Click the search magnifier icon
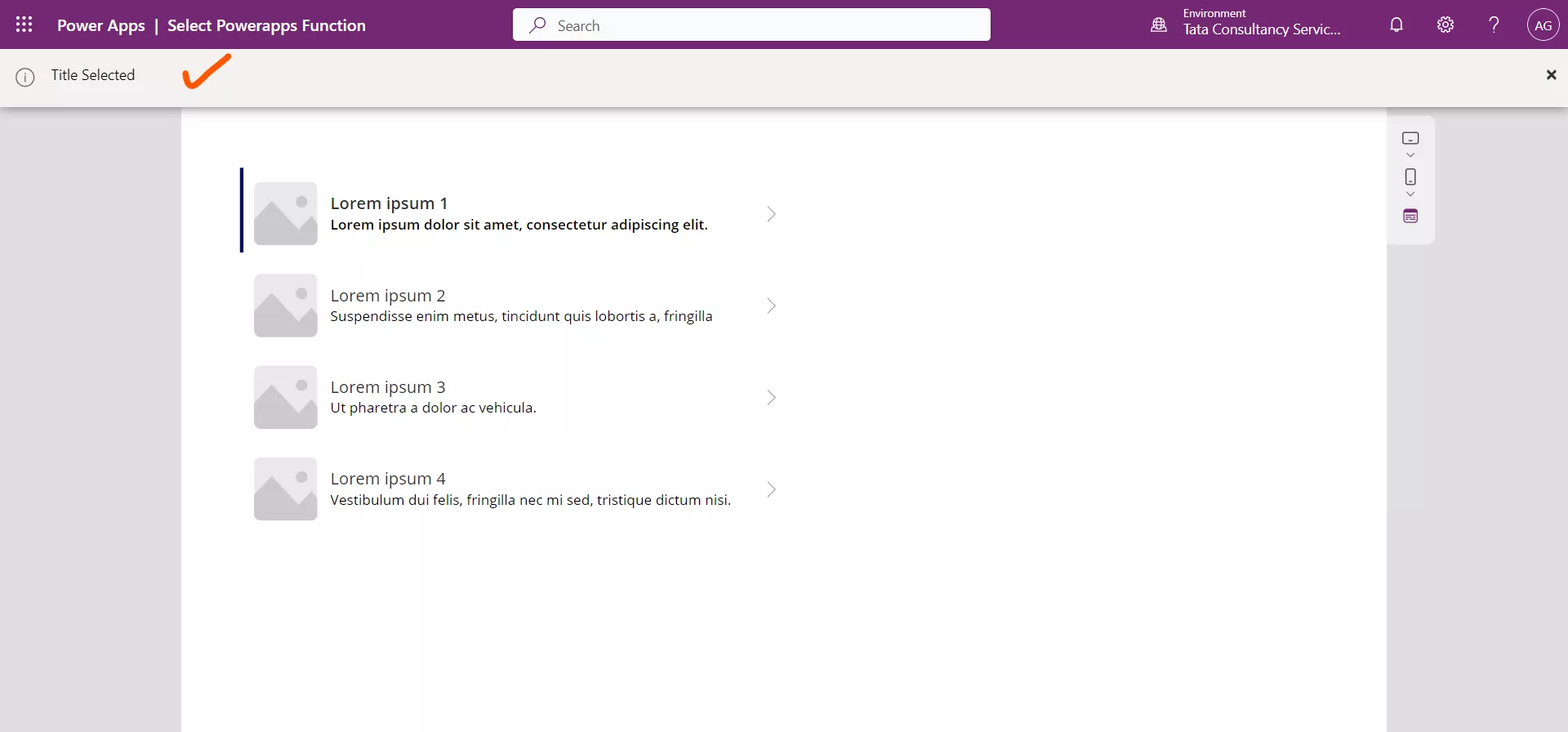Image resolution: width=1568 pixels, height=732 pixels. click(x=537, y=25)
